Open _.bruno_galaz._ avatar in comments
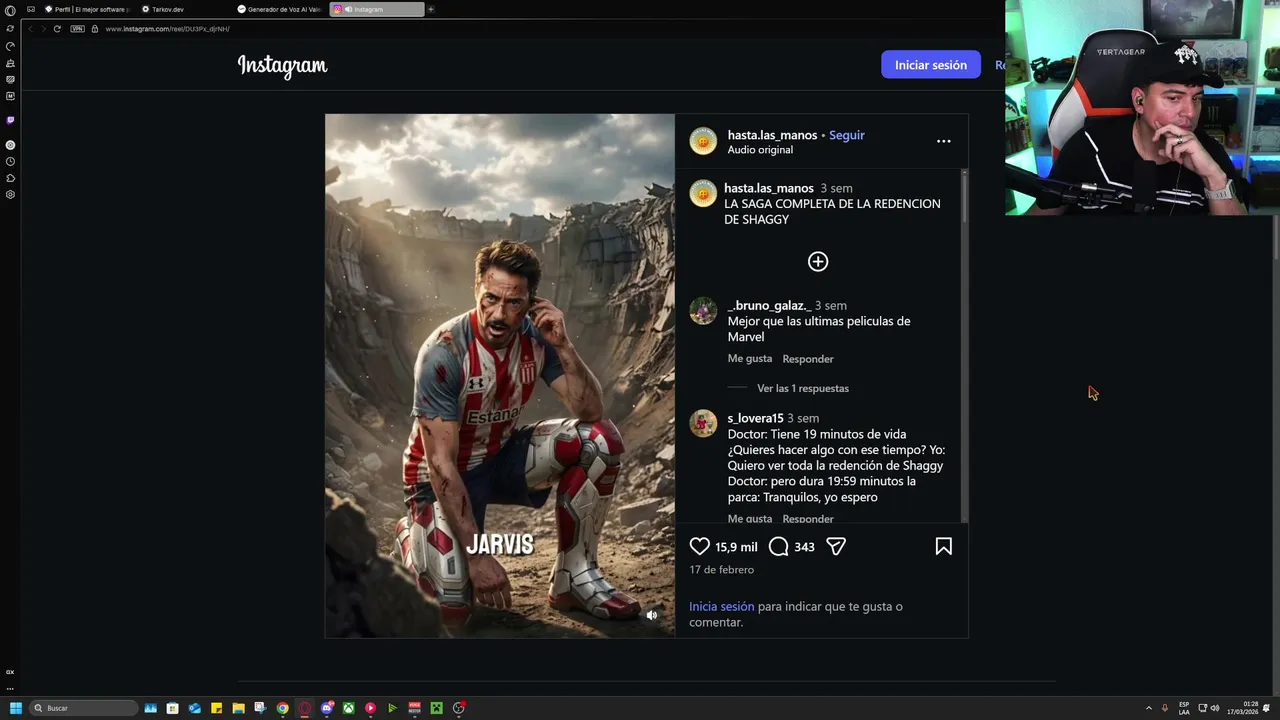Image resolution: width=1280 pixels, height=720 pixels. pyautogui.click(x=703, y=310)
